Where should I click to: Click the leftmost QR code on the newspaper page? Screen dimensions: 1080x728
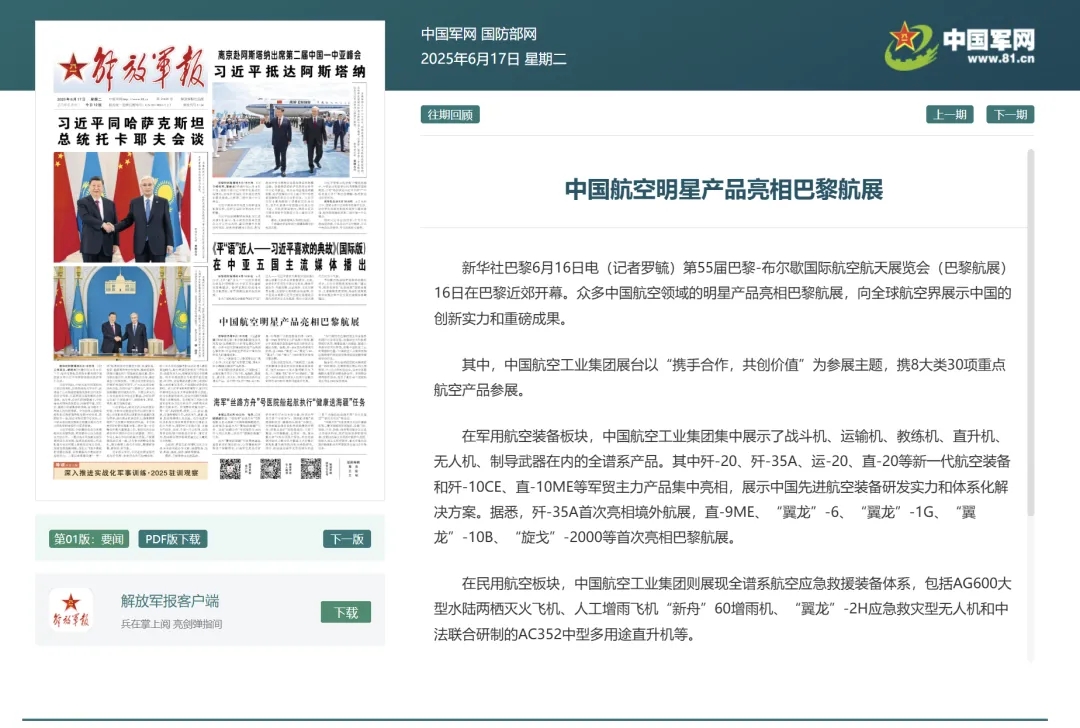point(230,468)
